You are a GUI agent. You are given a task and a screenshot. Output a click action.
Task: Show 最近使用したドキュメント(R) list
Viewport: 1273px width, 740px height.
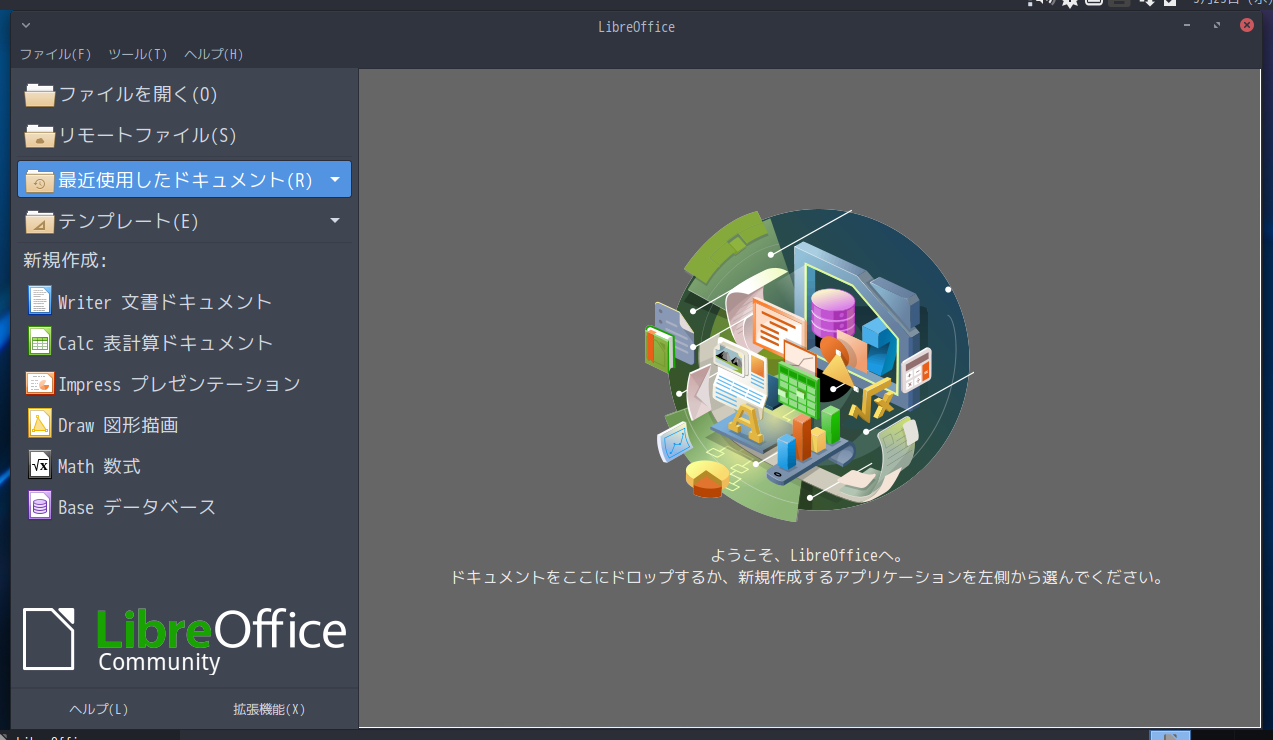(x=170, y=180)
